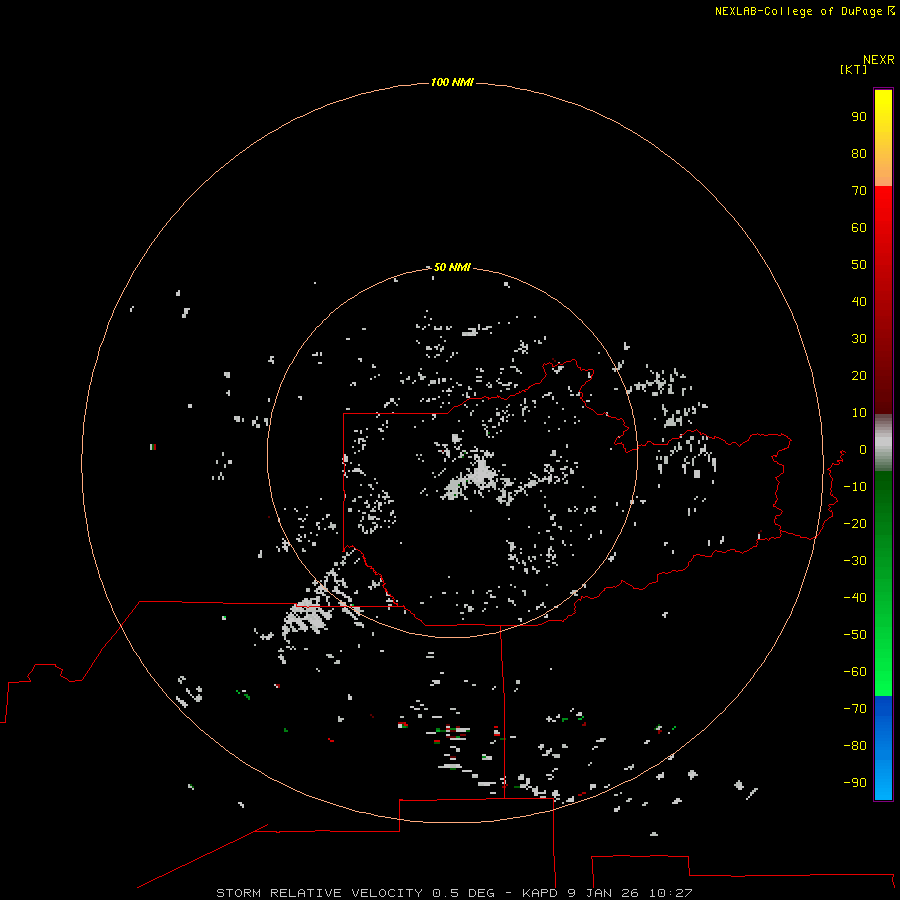Click the -10 value on the velocity scale
This screenshot has height=900, width=900.
tap(855, 487)
